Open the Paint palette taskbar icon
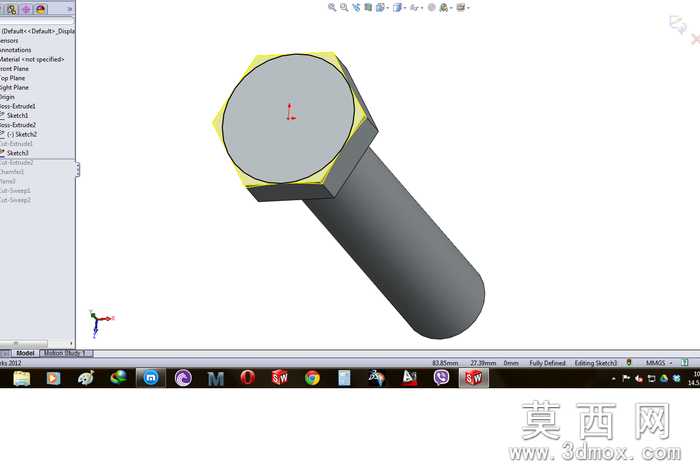 pos(86,378)
